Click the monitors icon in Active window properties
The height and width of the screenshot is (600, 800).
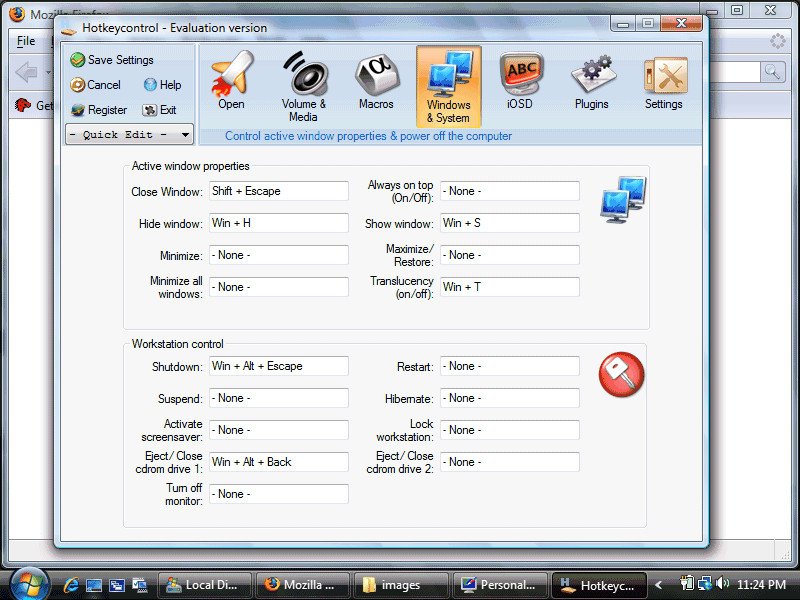pyautogui.click(x=623, y=199)
